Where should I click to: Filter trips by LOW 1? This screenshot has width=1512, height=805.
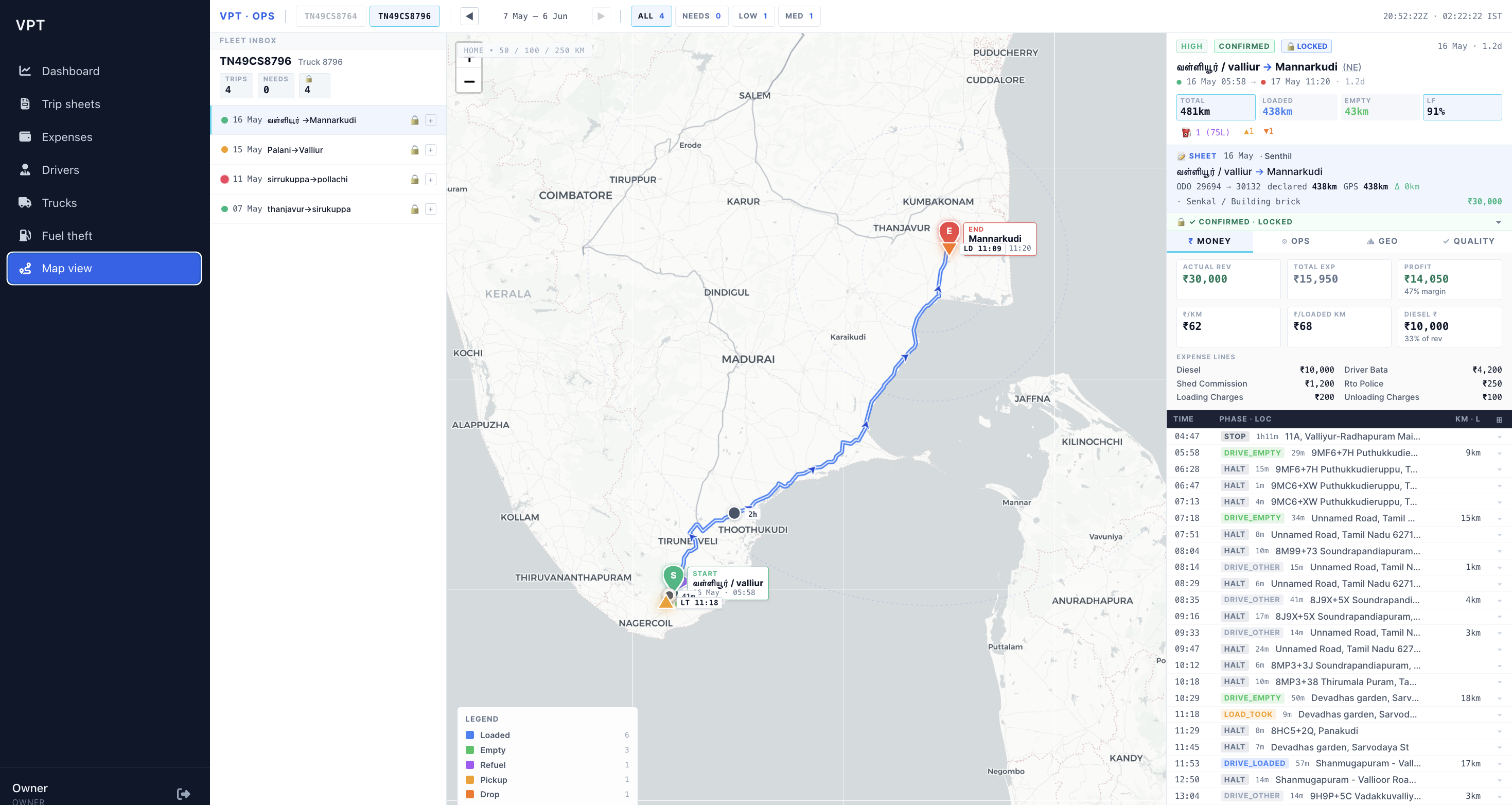tap(753, 16)
